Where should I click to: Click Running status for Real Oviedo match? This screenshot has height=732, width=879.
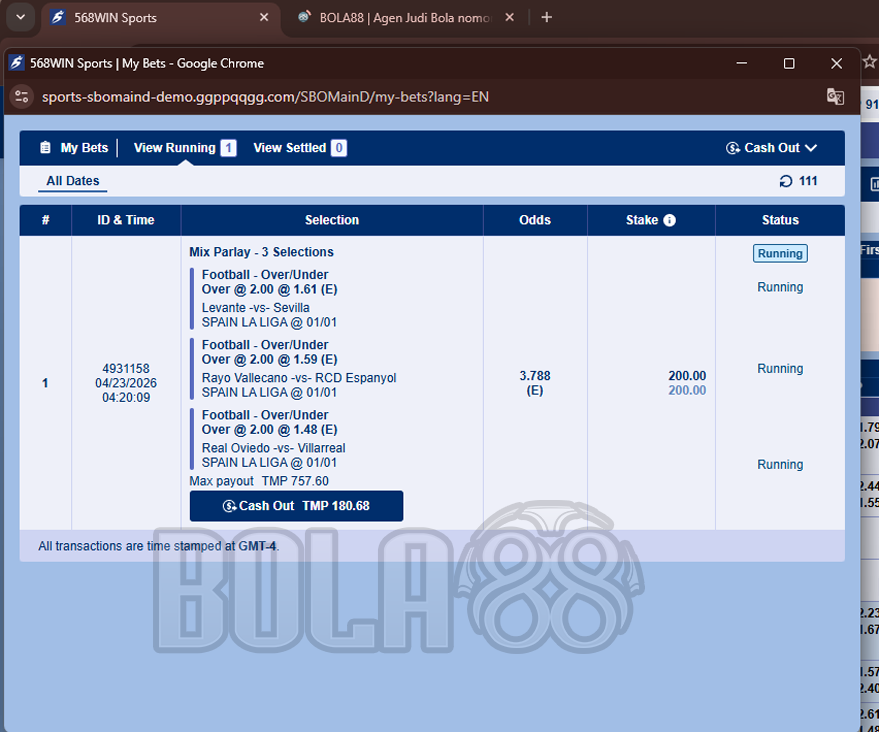(780, 465)
